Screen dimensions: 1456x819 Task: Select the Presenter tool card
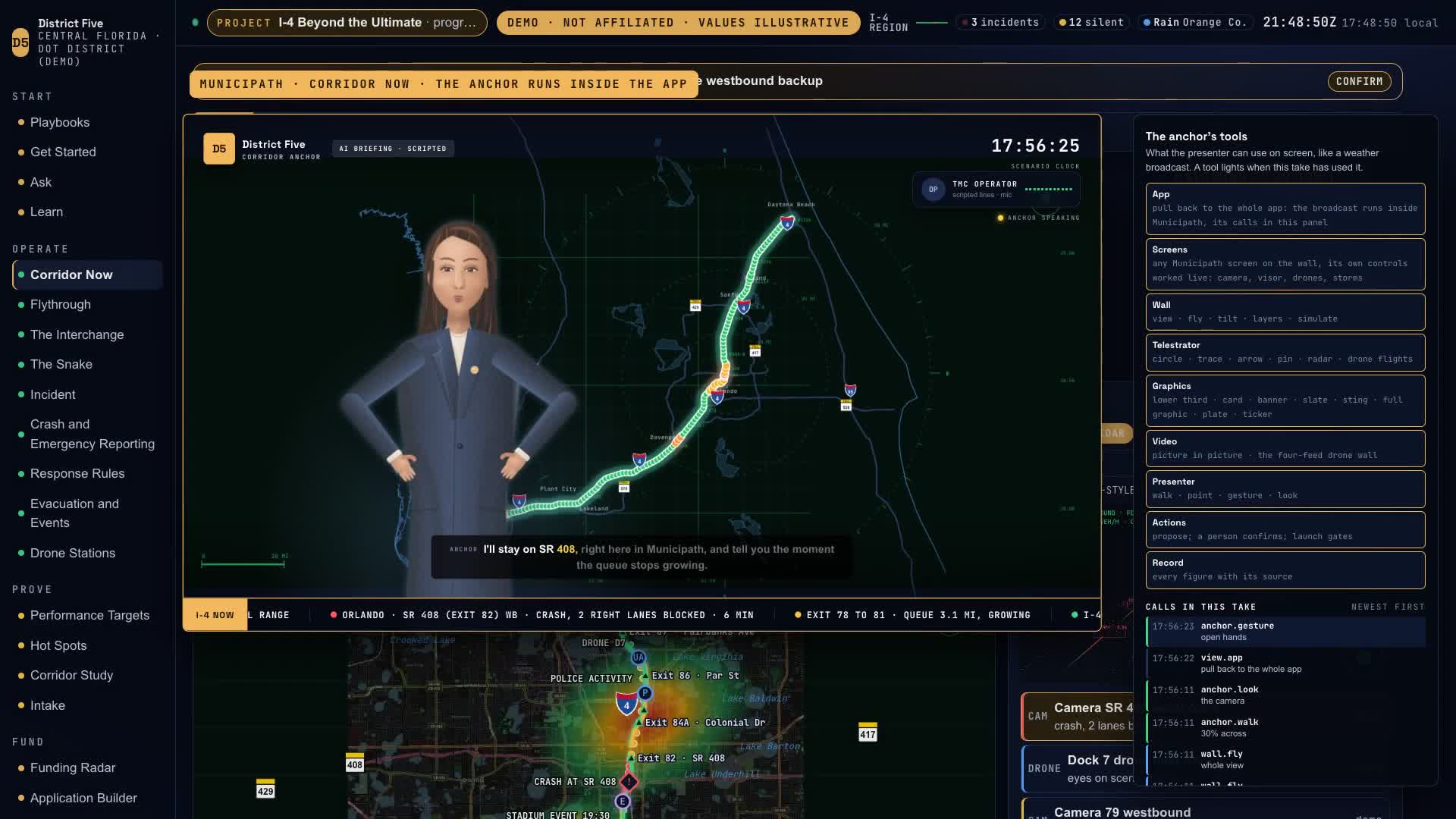pyautogui.click(x=1285, y=488)
